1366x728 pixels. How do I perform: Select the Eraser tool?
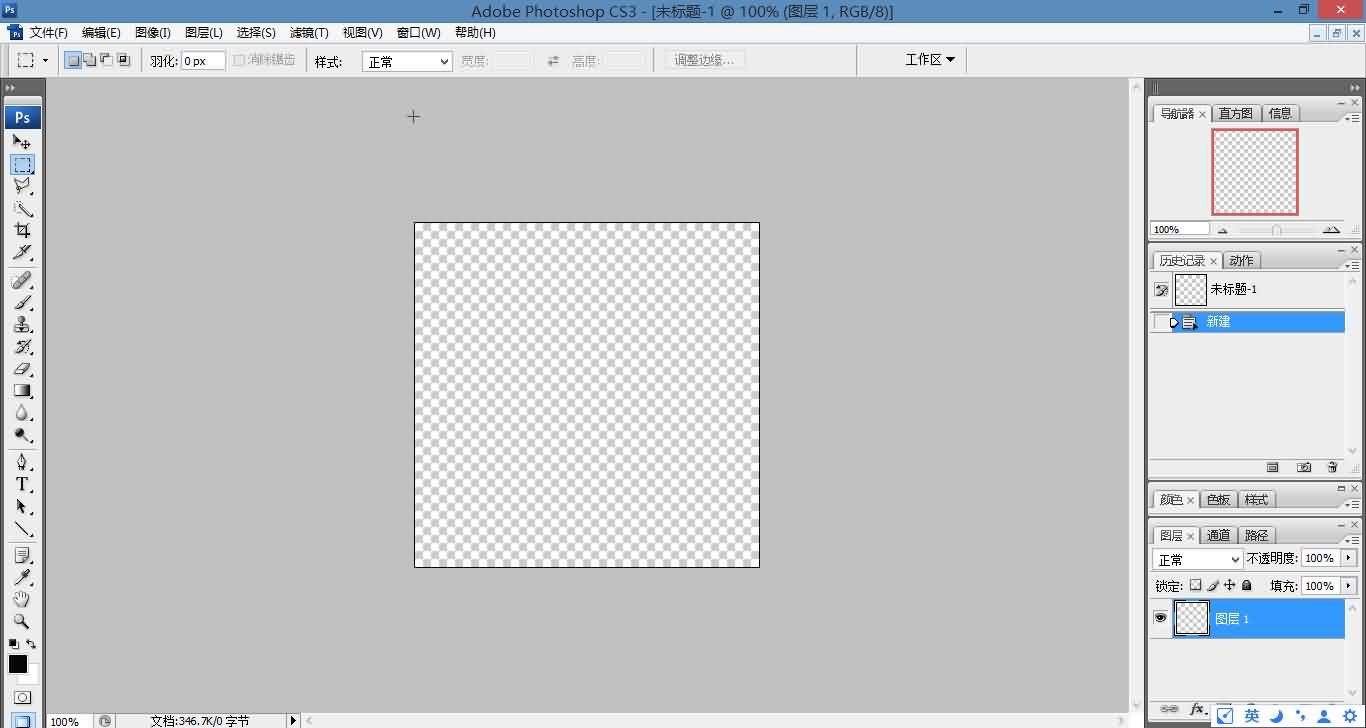point(22,368)
